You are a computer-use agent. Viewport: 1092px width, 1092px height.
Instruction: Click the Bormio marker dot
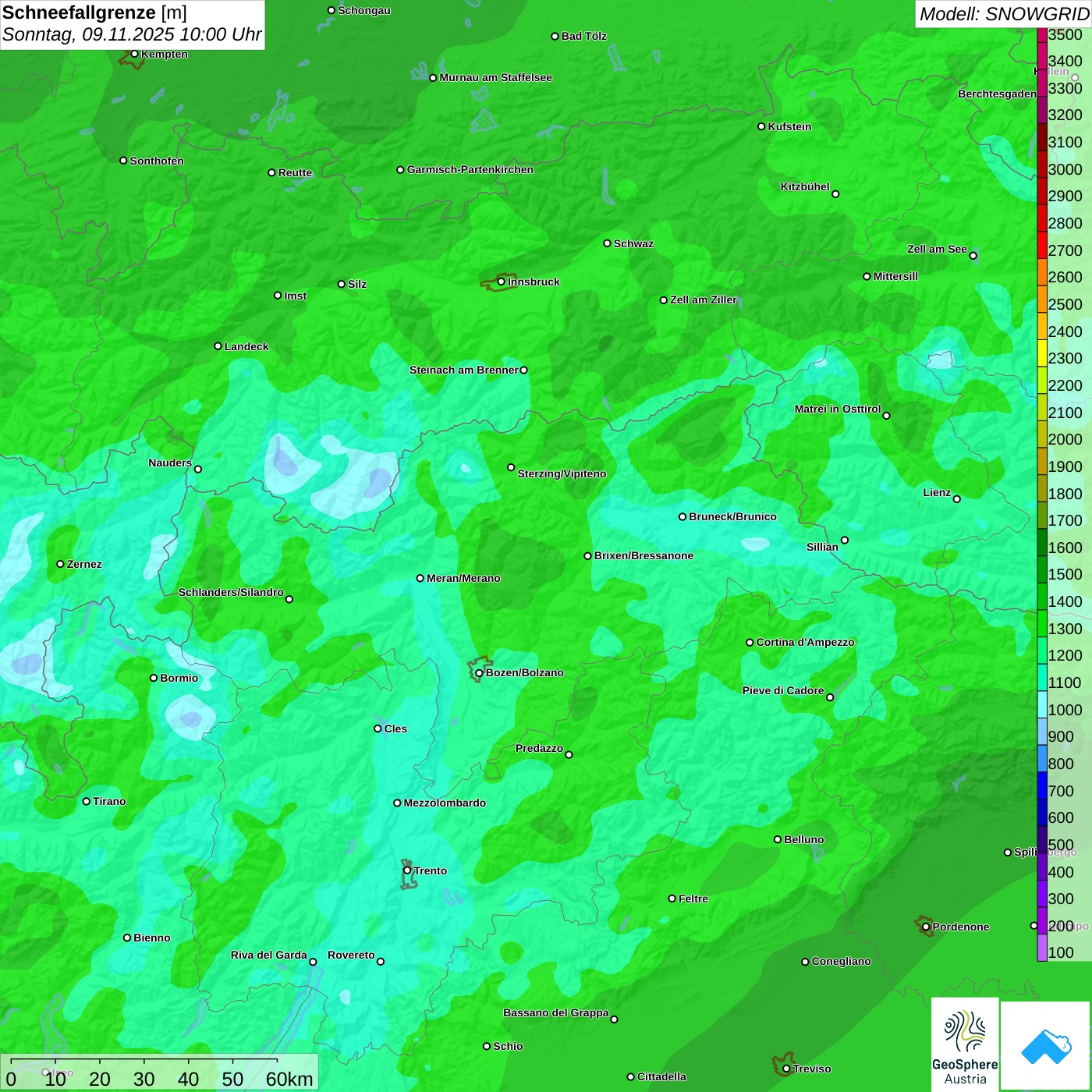click(x=154, y=678)
